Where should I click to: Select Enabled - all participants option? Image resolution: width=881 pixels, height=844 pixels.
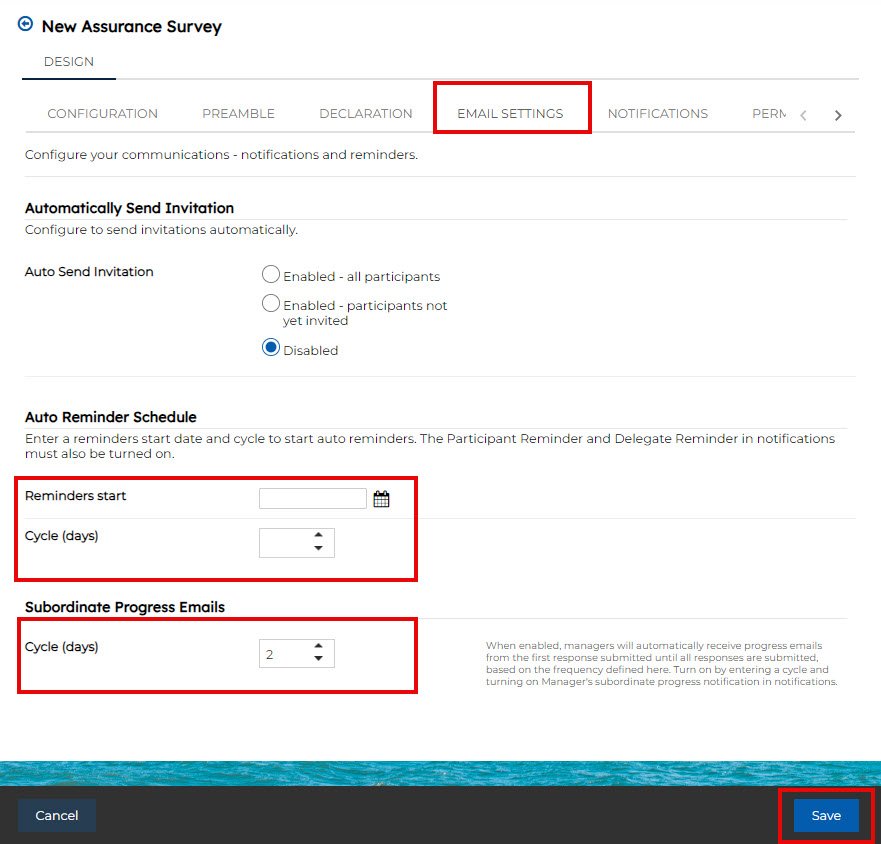(x=270, y=275)
